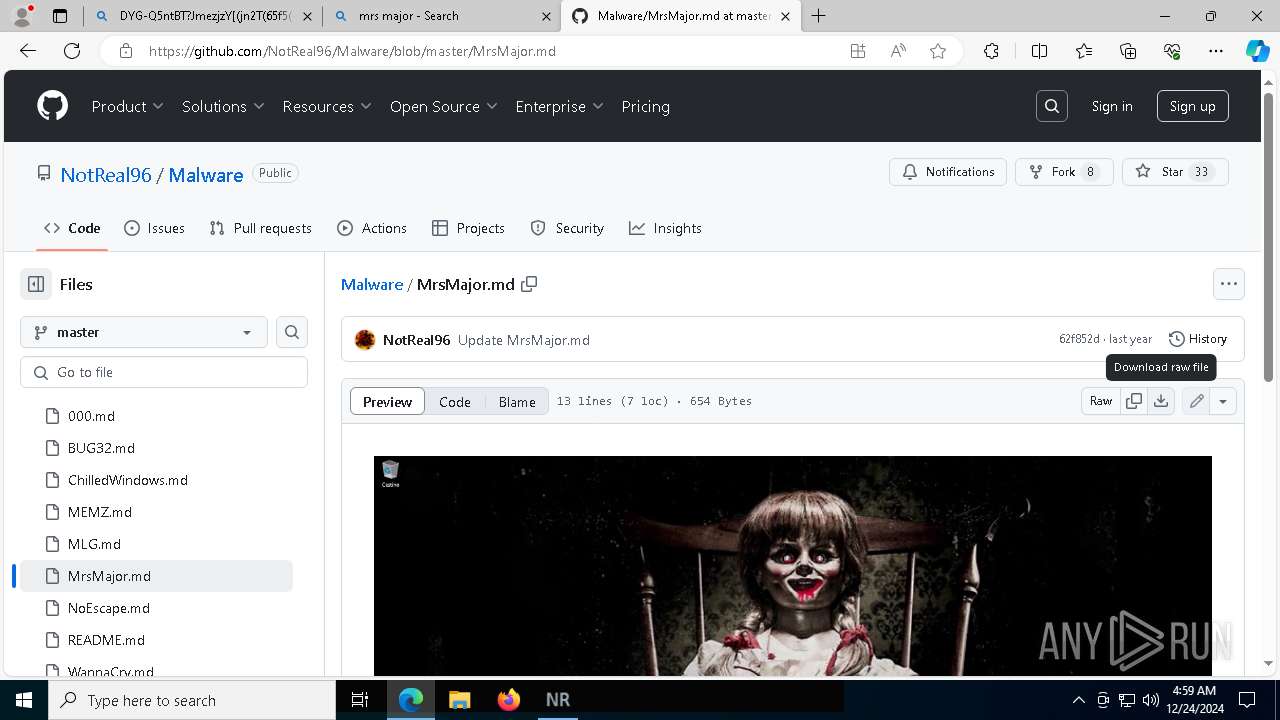Open Projects tab
The image size is (1280, 720).
tap(468, 228)
